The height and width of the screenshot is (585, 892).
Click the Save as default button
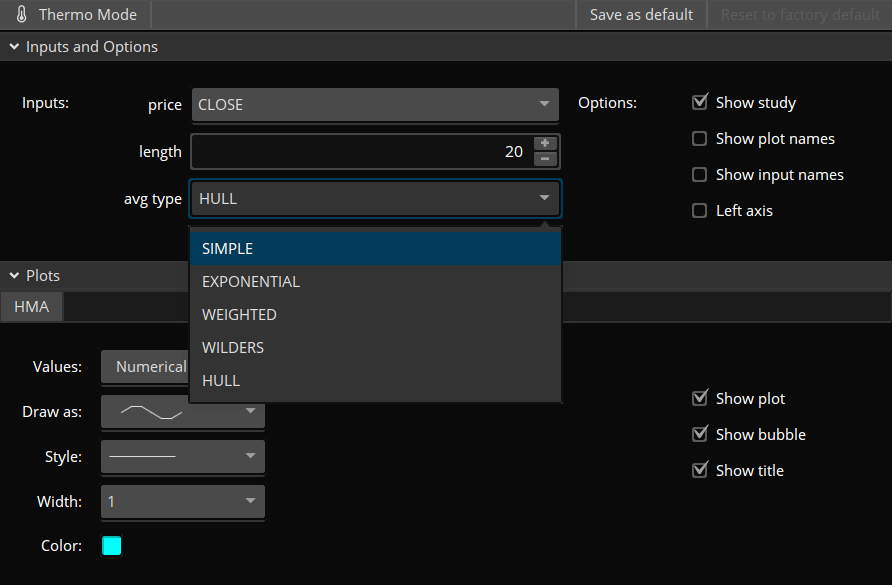[641, 15]
